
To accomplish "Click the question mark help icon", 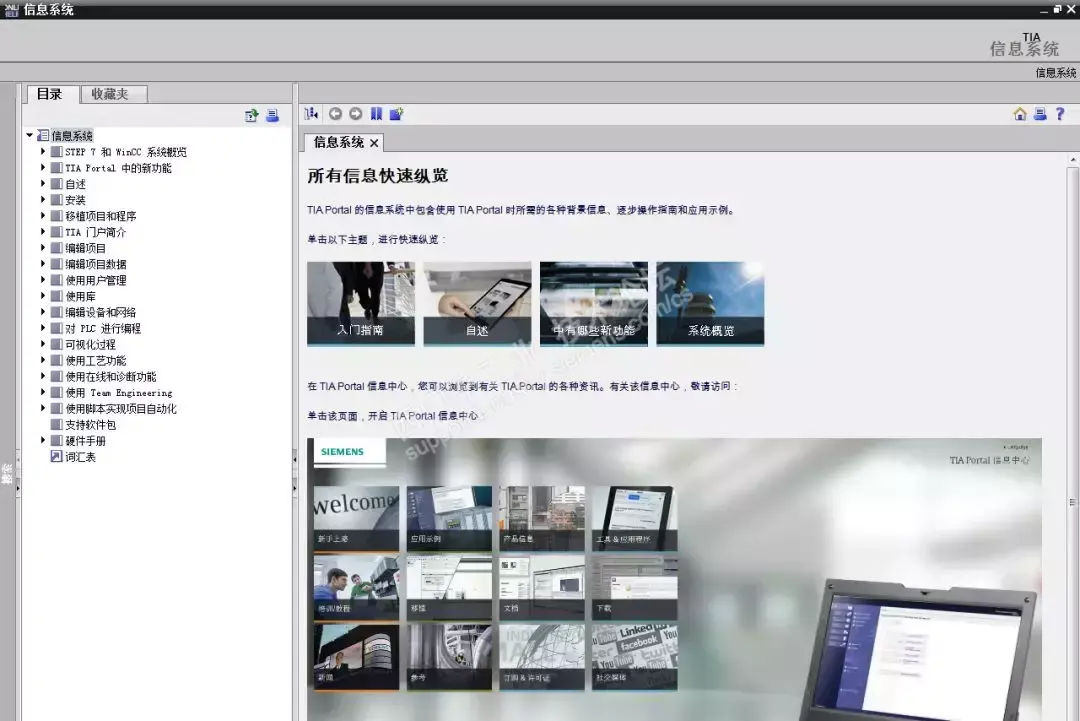I will pos(1060,114).
